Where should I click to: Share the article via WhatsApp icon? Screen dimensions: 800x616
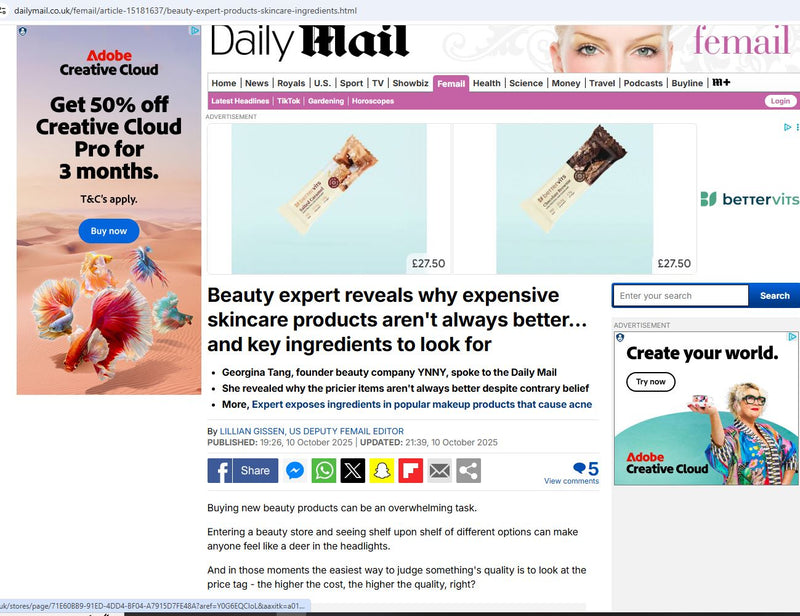pyautogui.click(x=324, y=471)
